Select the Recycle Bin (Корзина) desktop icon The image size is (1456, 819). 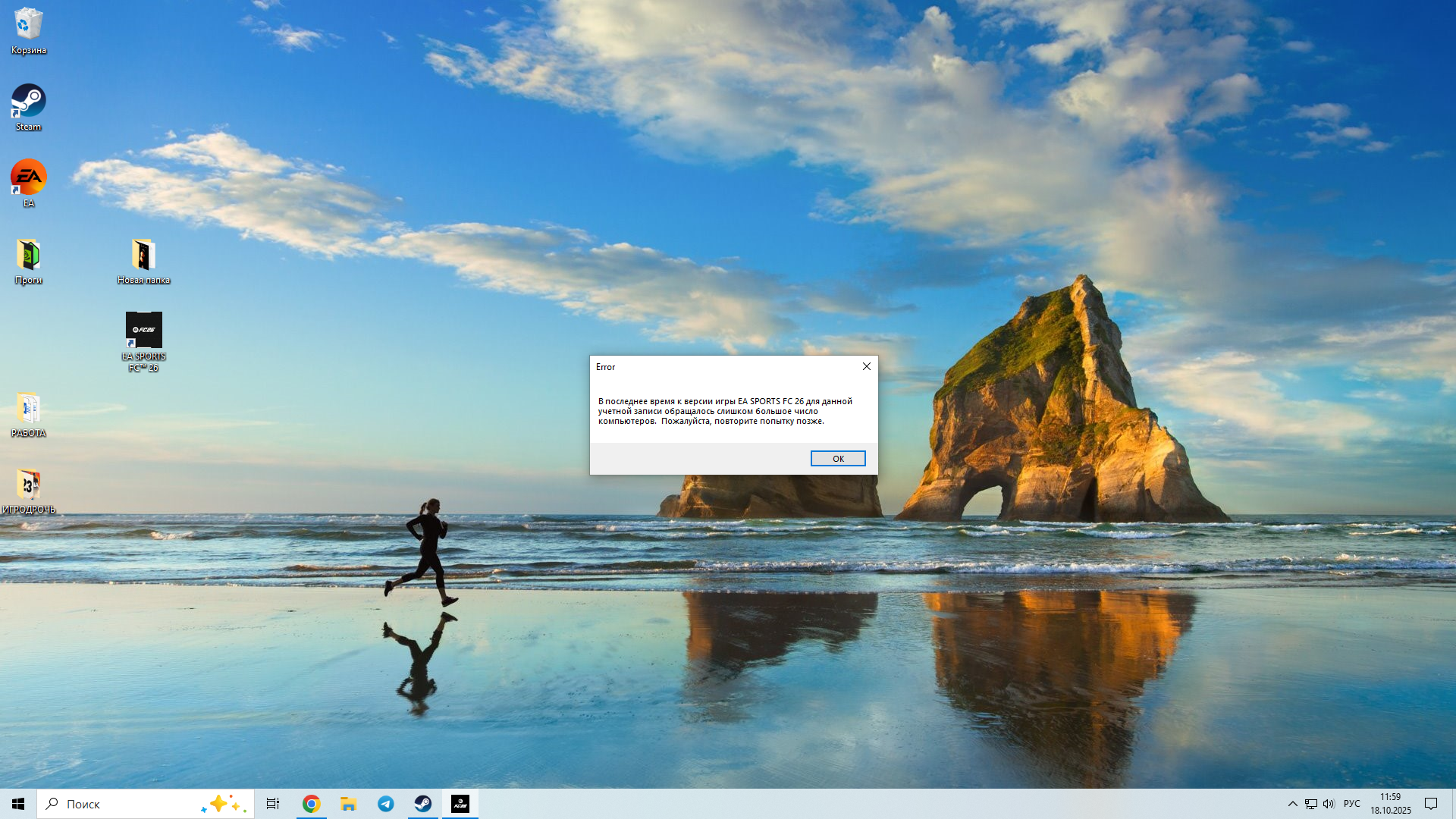coord(28,31)
